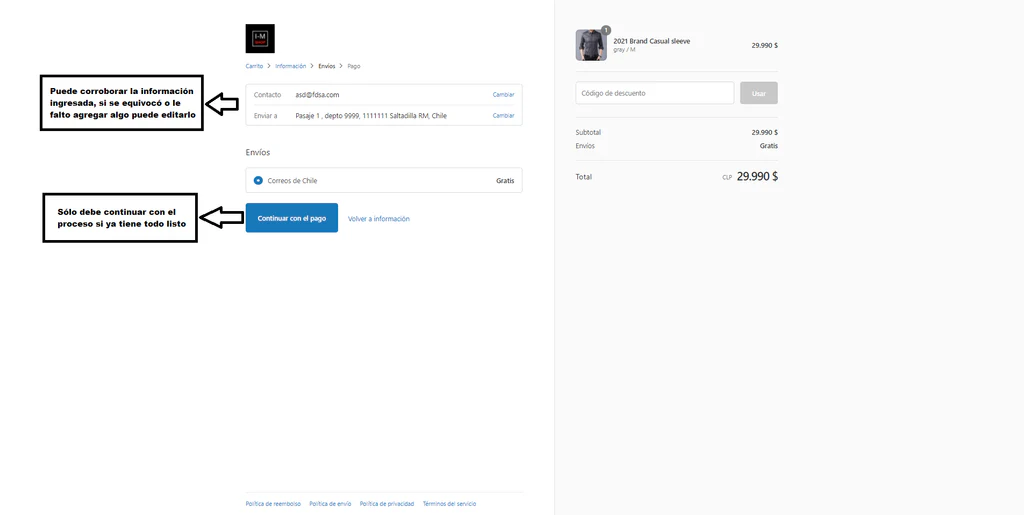Viewport: 1024px width, 515px height.
Task: Open the Política de envío link
Action: [330, 504]
